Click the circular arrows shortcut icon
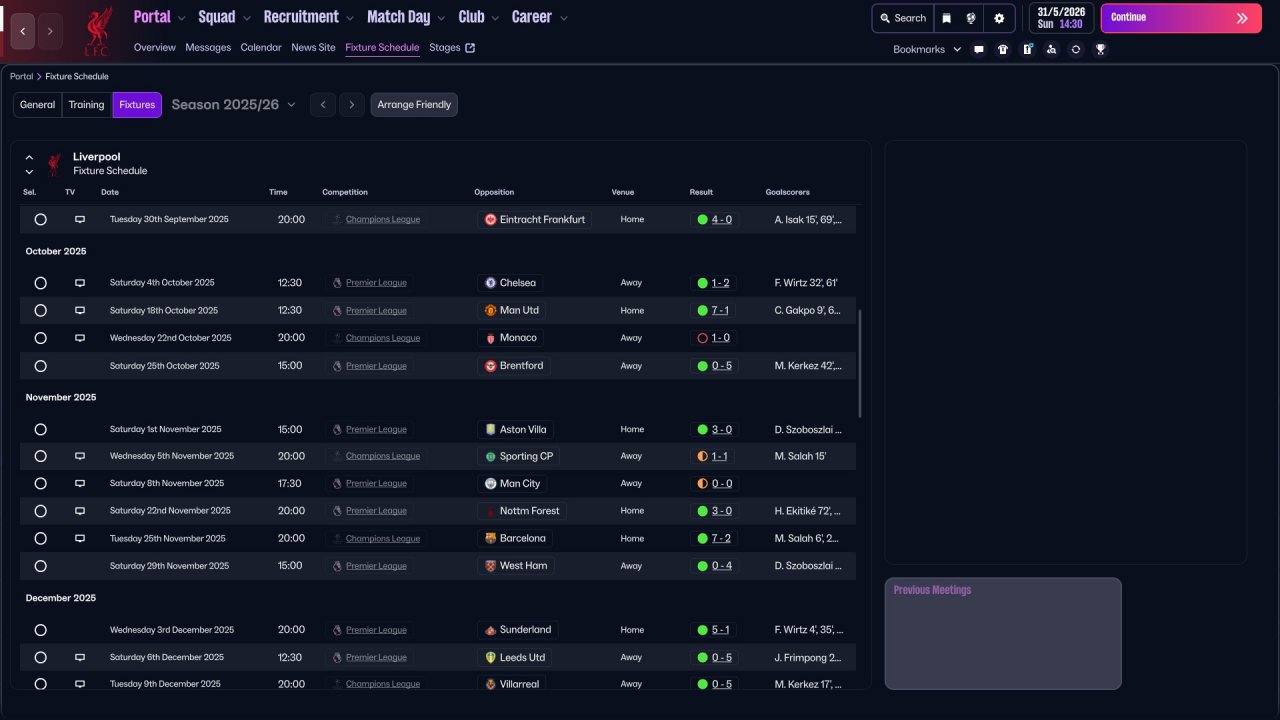Viewport: 1280px width, 720px height. tap(1076, 49)
